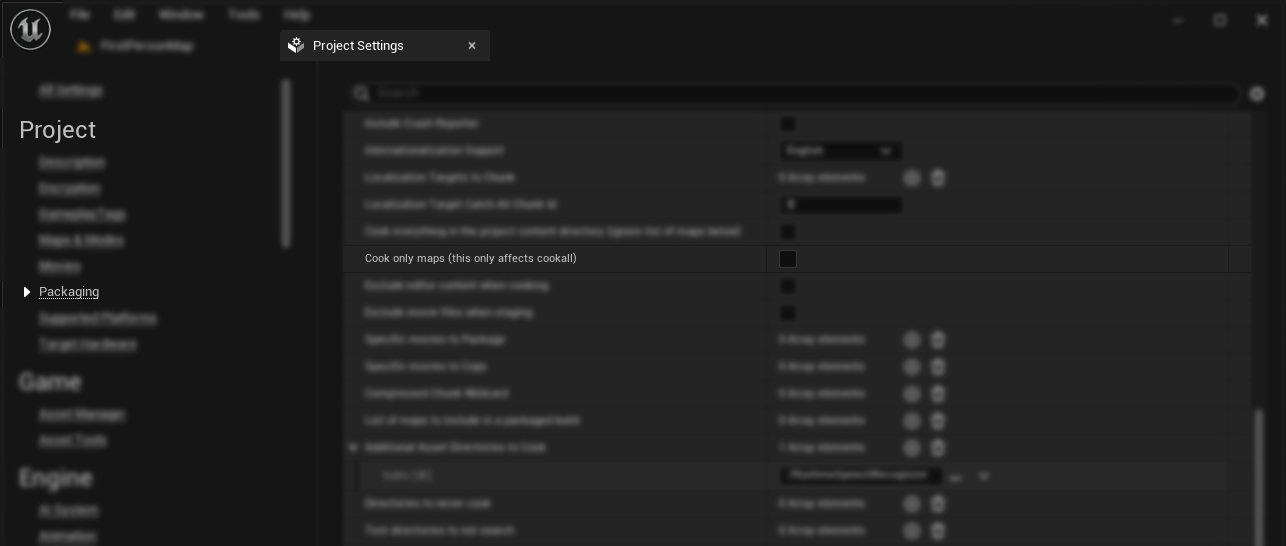Add element to Localization Targets to Chunk
Image resolution: width=1286 pixels, height=546 pixels.
point(911,178)
